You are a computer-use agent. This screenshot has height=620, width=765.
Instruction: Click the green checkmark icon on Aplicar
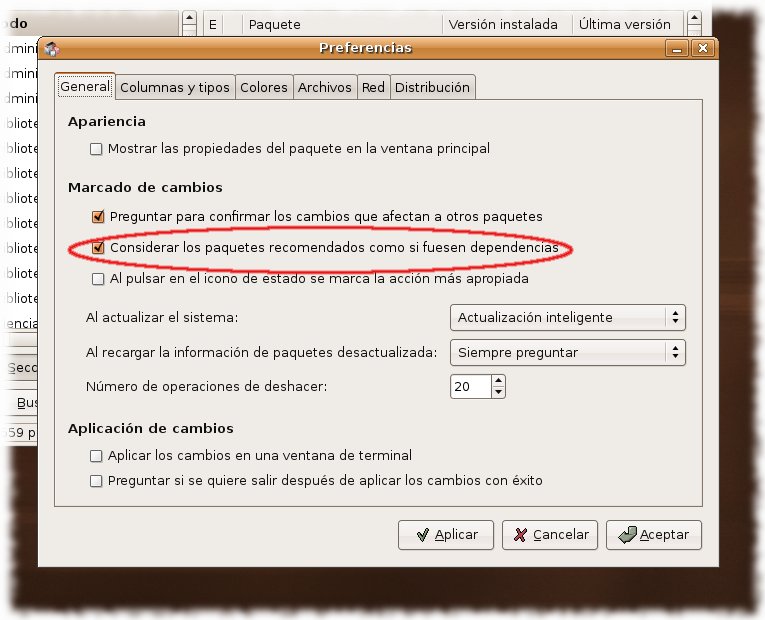click(423, 535)
